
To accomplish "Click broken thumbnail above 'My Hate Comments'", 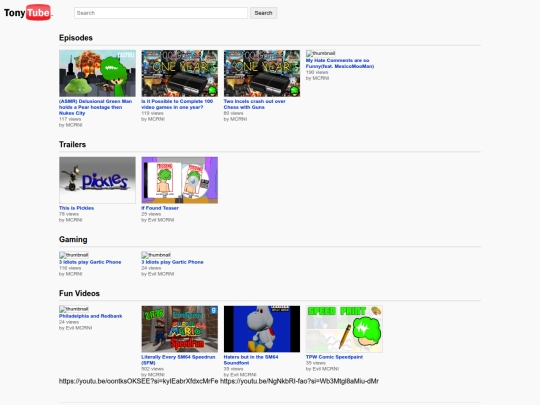I will click(x=321, y=53).
